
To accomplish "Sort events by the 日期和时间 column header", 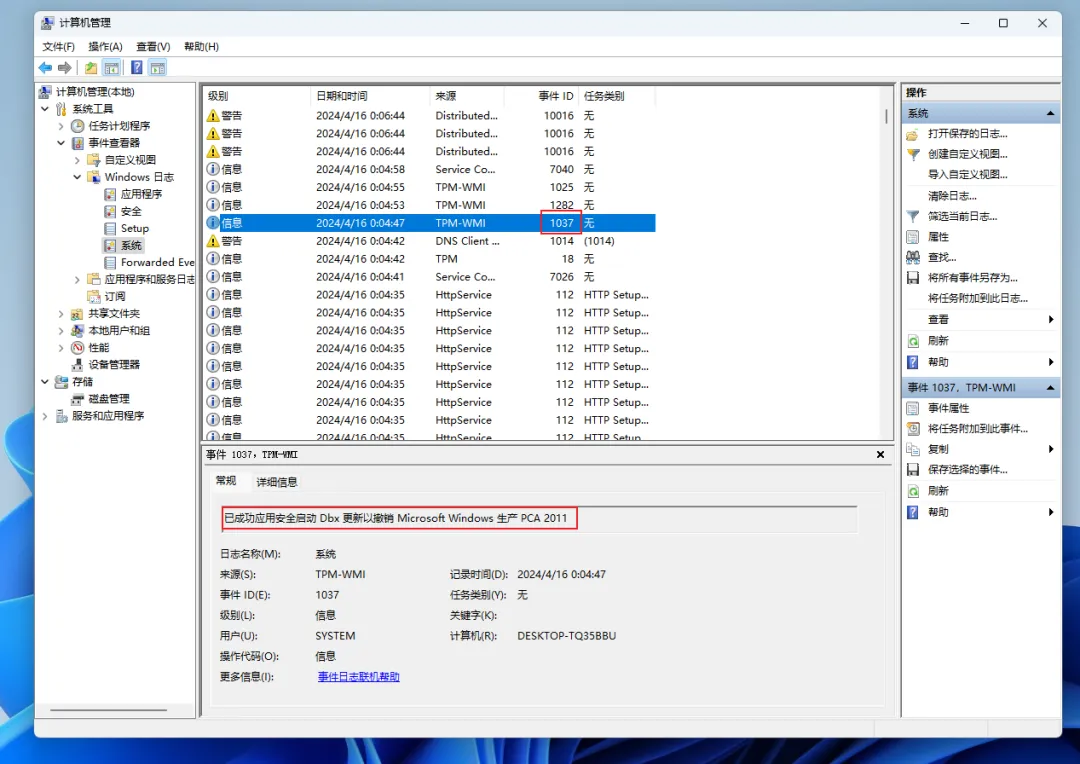I will click(371, 96).
